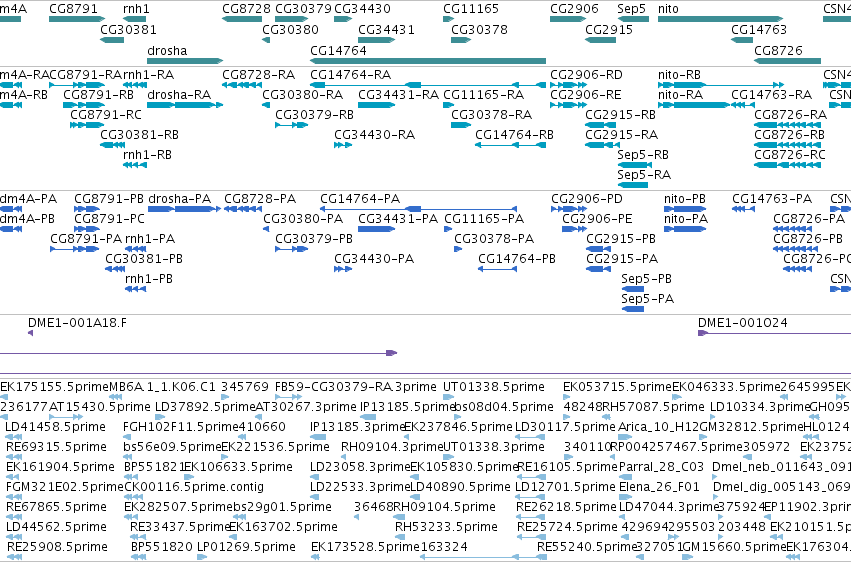
Task: Click the drosha gene label
Action: [167, 50]
